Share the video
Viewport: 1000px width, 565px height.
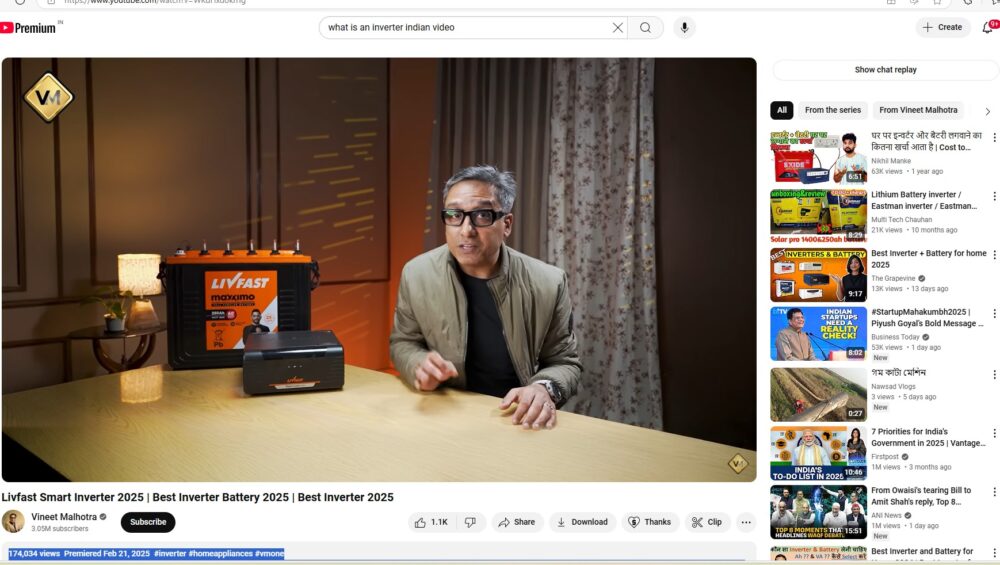(x=517, y=522)
